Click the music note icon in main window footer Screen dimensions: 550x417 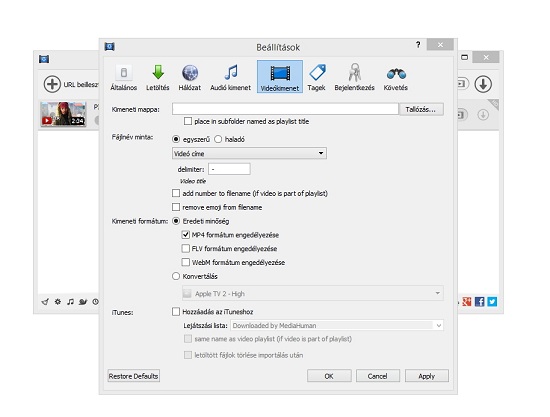pyautogui.click(x=71, y=302)
